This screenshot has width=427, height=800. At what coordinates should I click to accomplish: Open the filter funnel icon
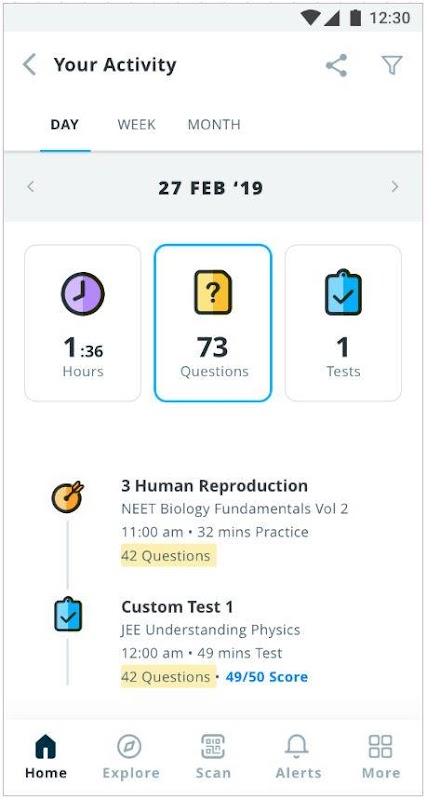pyautogui.click(x=392, y=65)
